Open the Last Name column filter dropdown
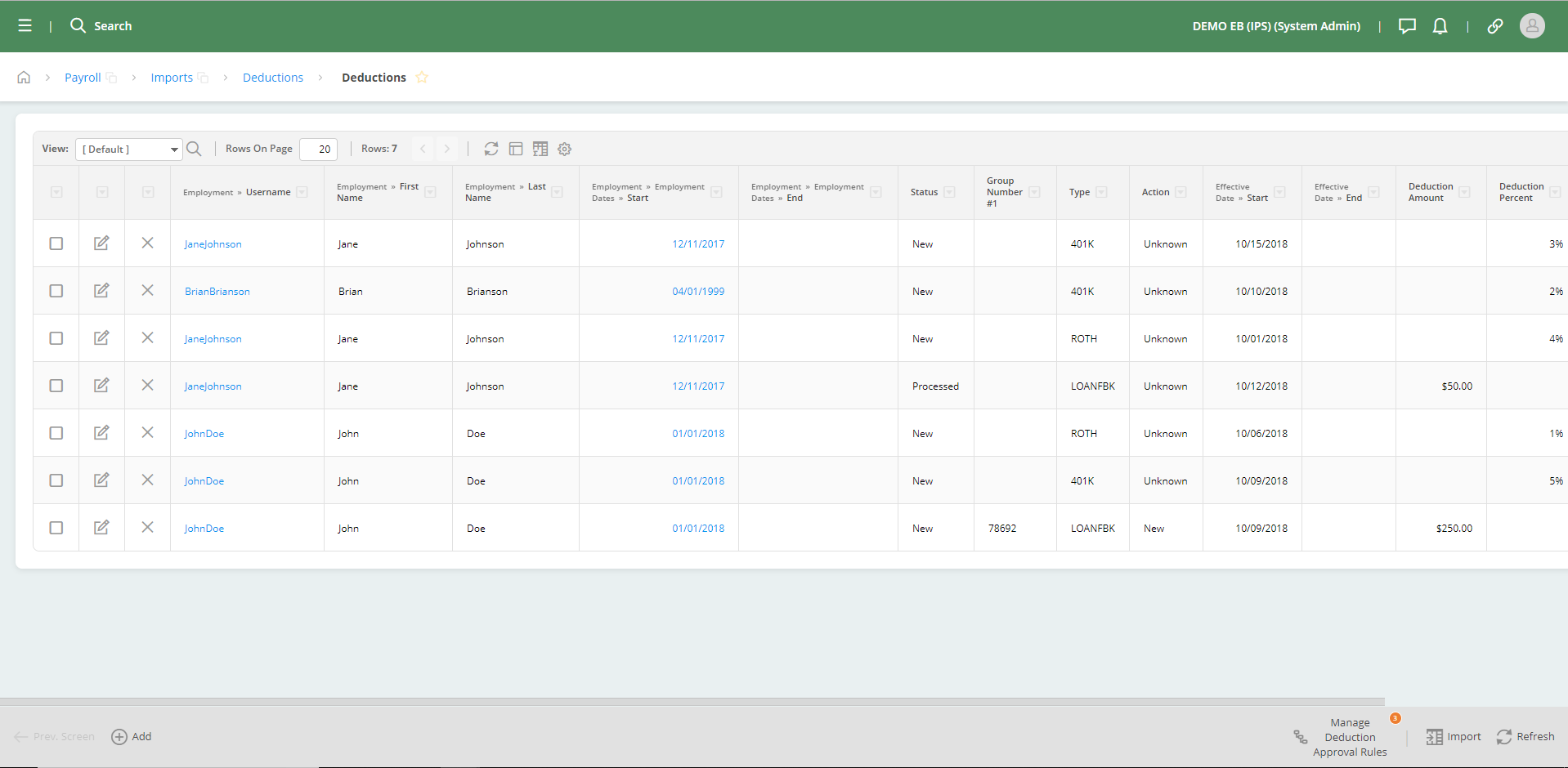Image resolution: width=1568 pixels, height=768 pixels. tap(557, 192)
